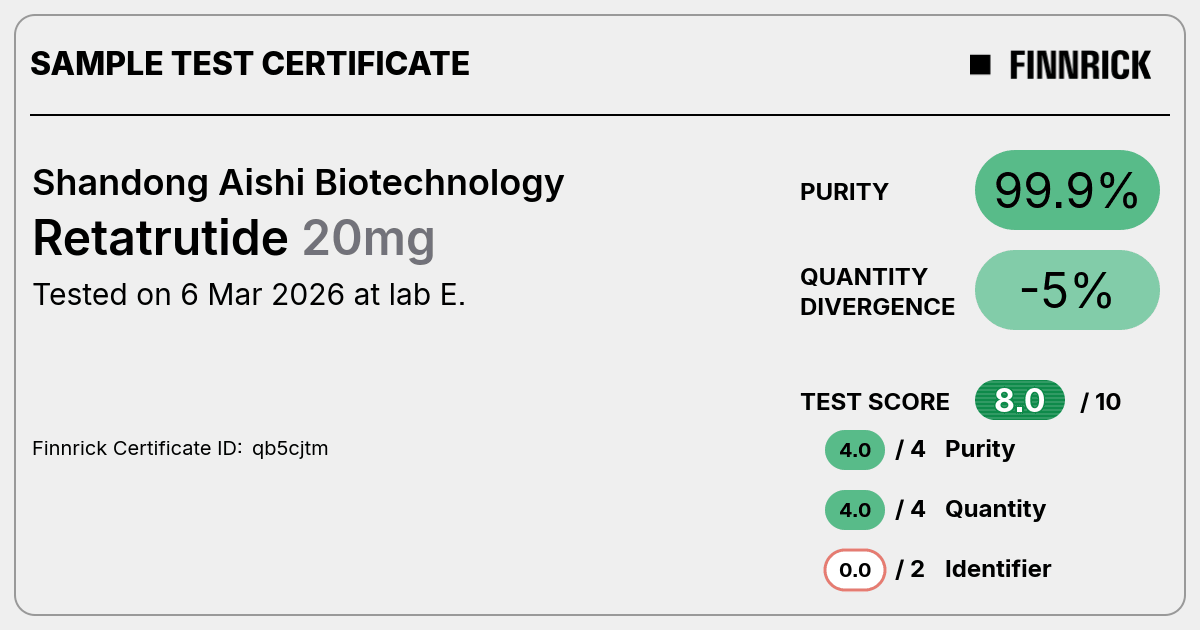Click the Identifier score label
The height and width of the screenshot is (630, 1200).
[998, 569]
